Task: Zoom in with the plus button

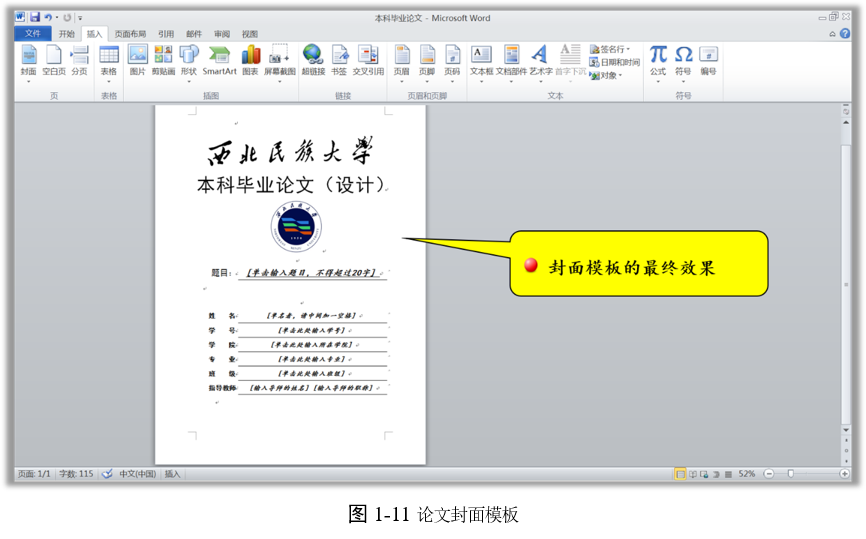Action: click(844, 474)
